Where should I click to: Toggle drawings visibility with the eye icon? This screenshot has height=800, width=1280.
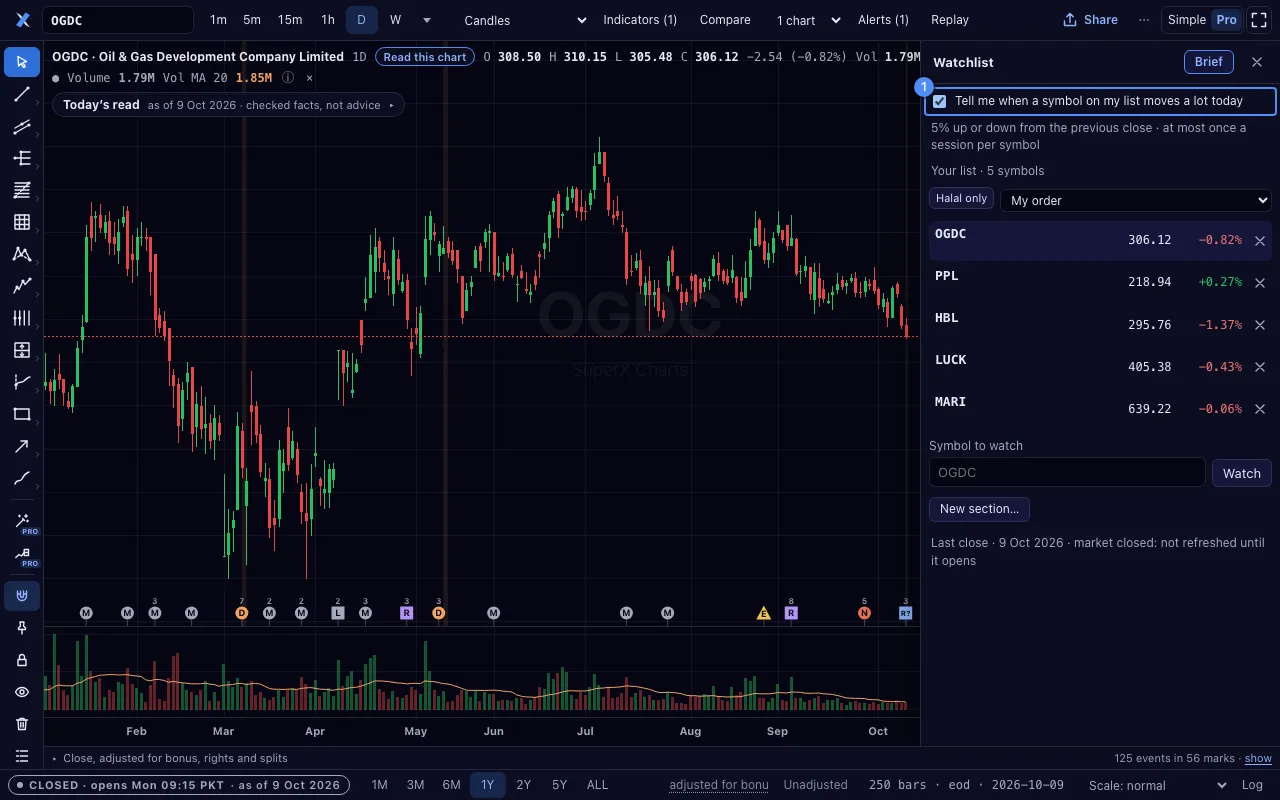point(22,692)
